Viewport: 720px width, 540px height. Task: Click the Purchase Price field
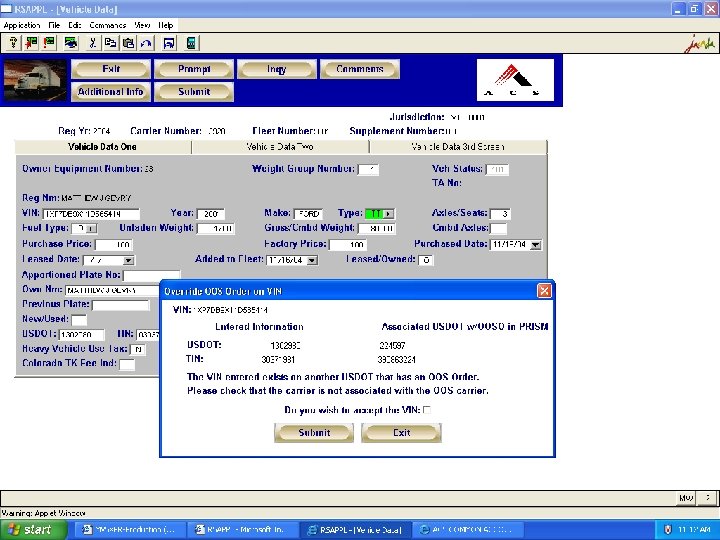tap(114, 245)
